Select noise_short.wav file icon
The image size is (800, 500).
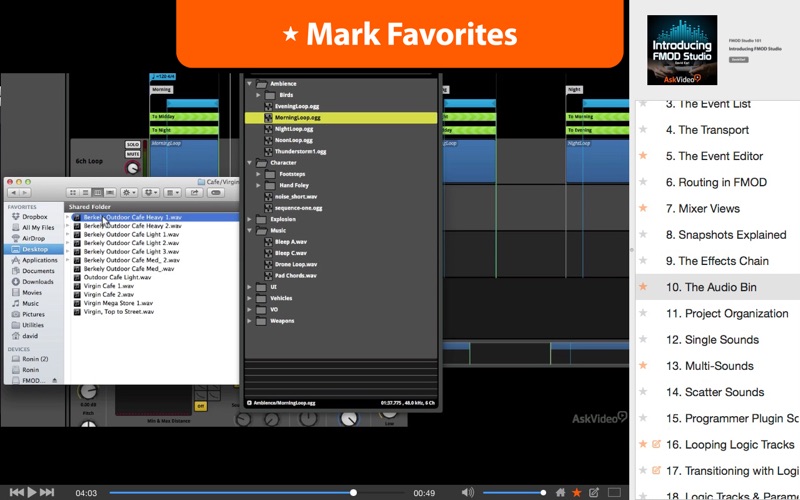(268, 196)
